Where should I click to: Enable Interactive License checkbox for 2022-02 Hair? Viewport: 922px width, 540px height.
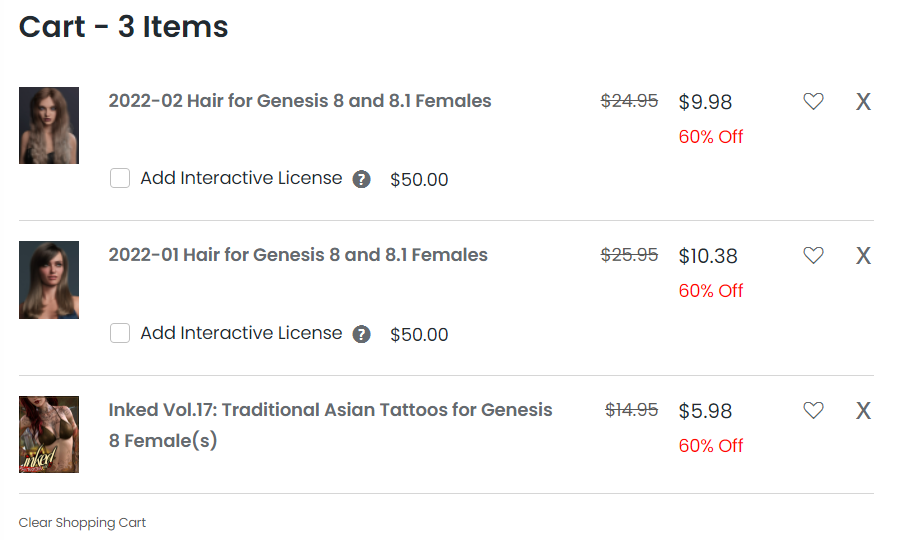(x=120, y=179)
